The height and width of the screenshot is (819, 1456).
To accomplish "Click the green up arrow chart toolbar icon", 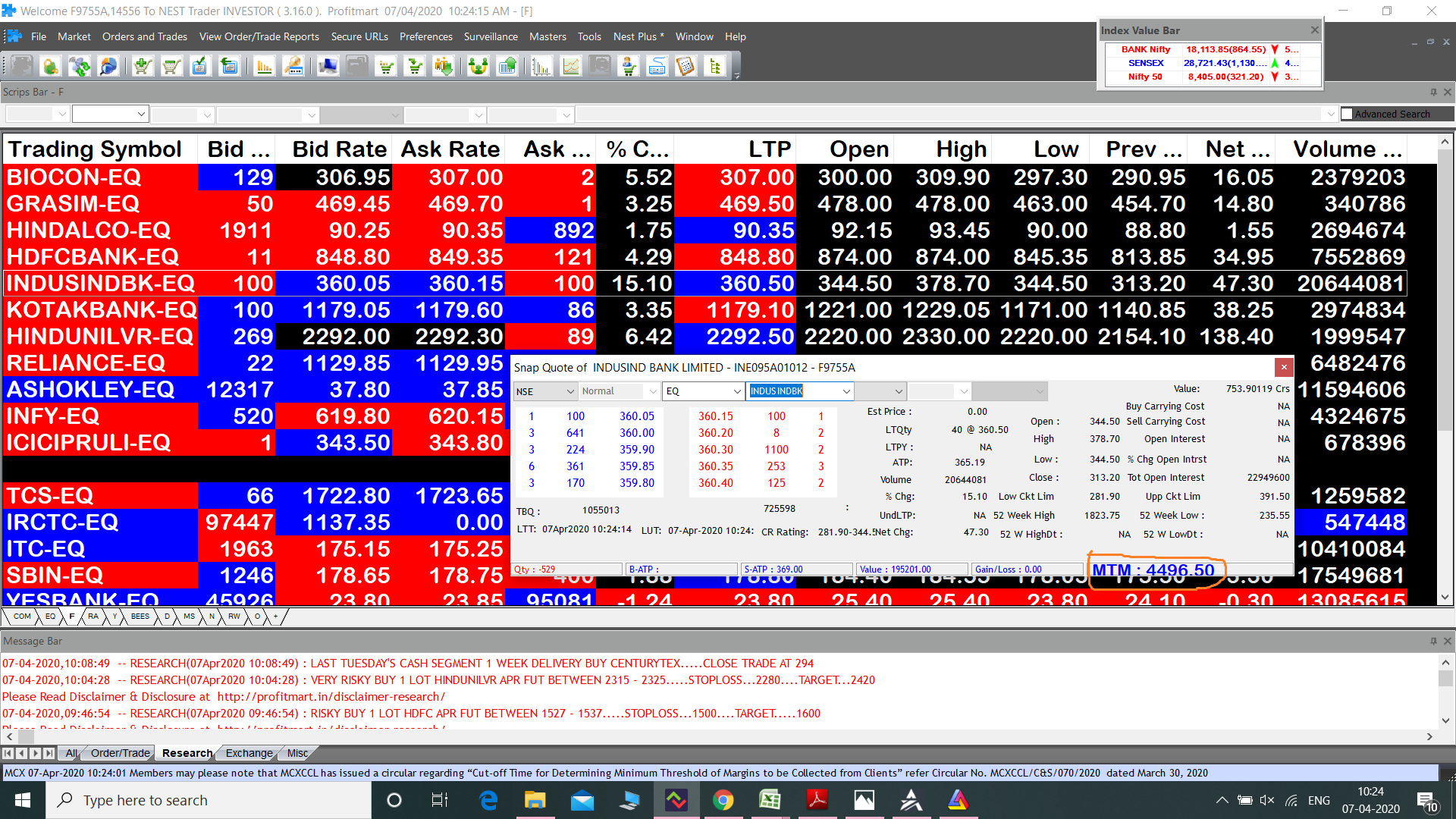I will (x=507, y=67).
